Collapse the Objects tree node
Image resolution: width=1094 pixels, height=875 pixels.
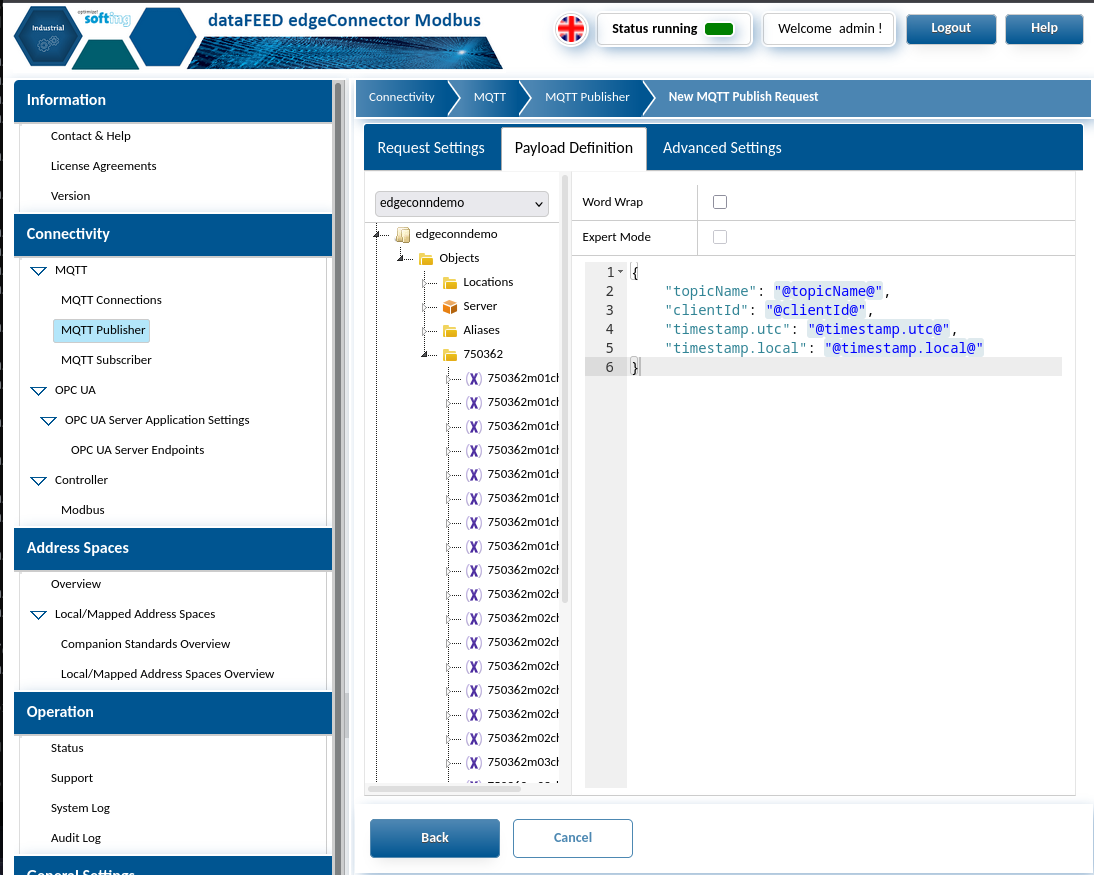tap(400, 258)
